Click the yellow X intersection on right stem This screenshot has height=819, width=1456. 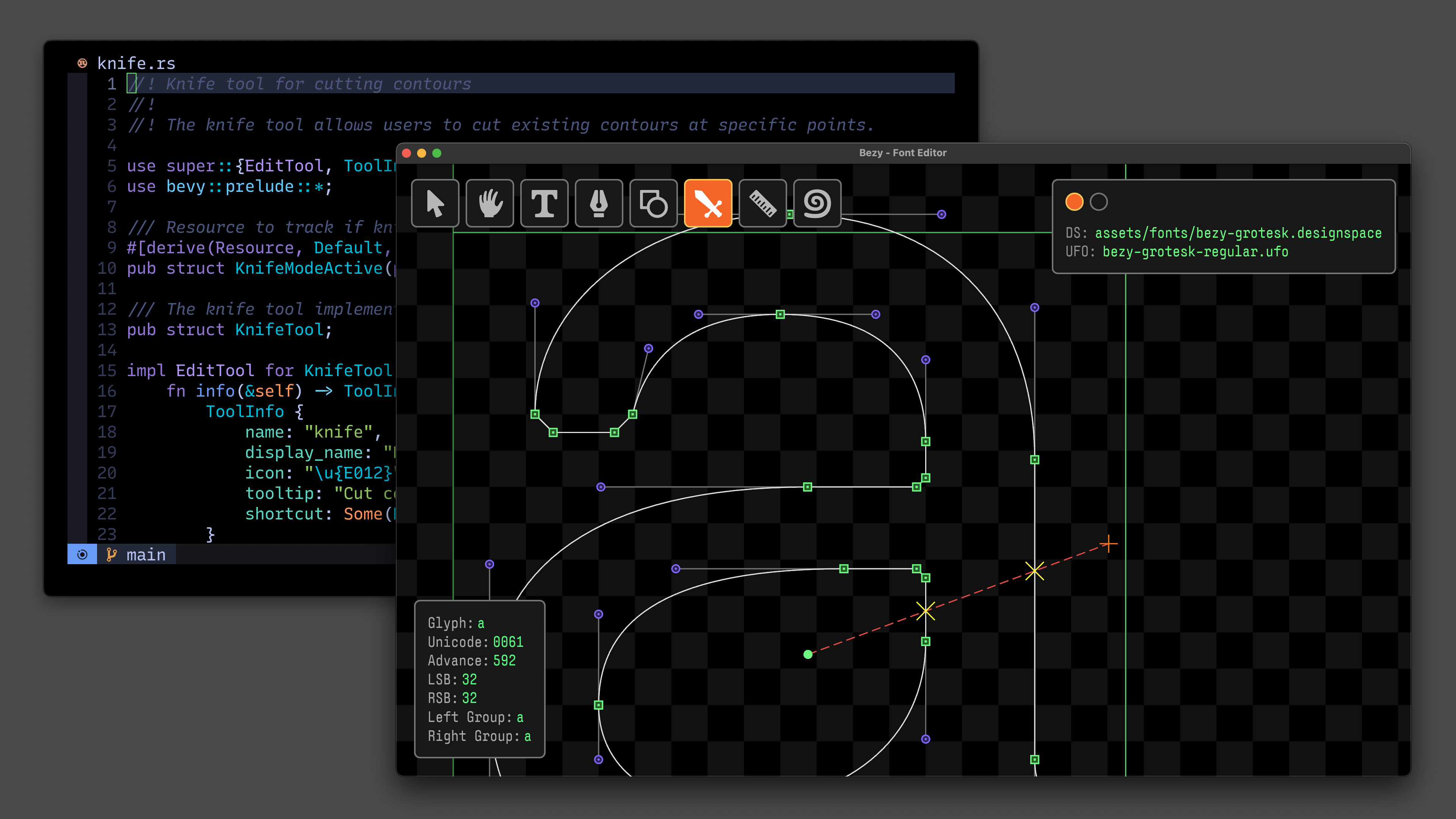click(1034, 571)
